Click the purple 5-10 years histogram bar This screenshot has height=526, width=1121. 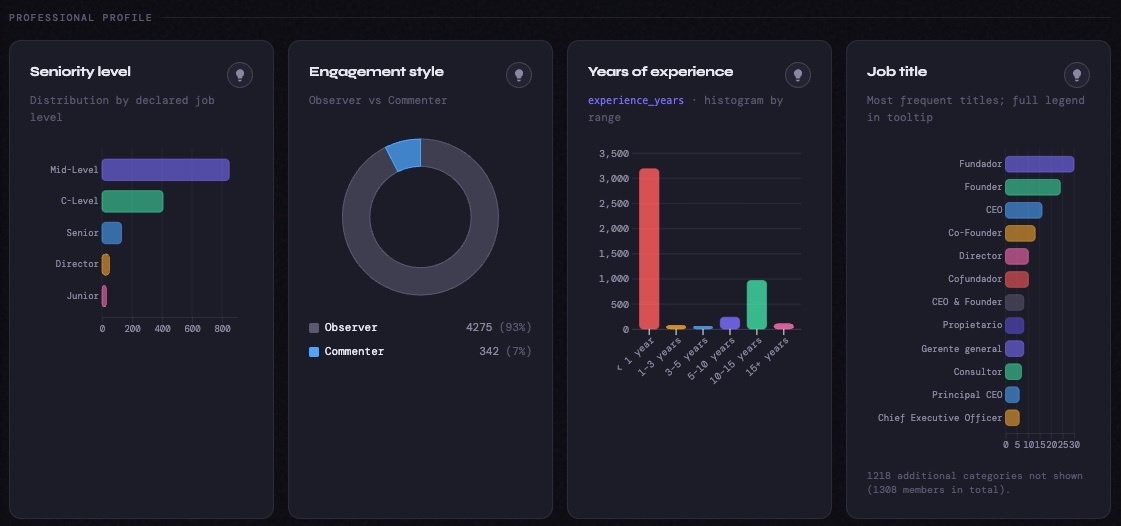pos(730,323)
